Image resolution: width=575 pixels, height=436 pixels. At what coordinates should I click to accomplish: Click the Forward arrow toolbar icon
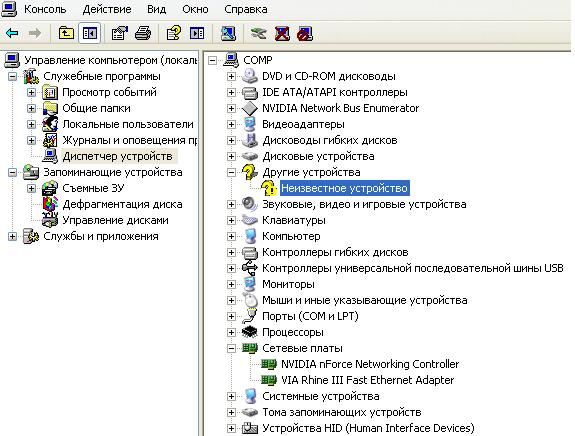[x=35, y=34]
